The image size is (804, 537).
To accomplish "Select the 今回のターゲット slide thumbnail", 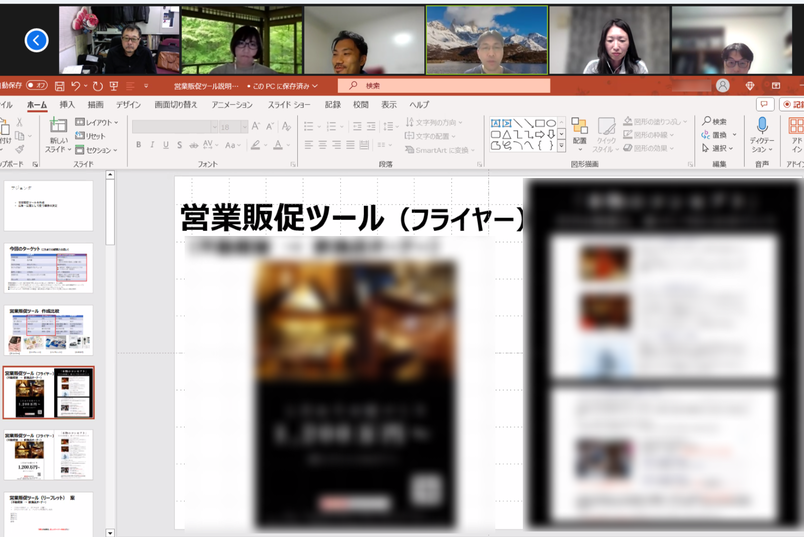I will tap(49, 267).
